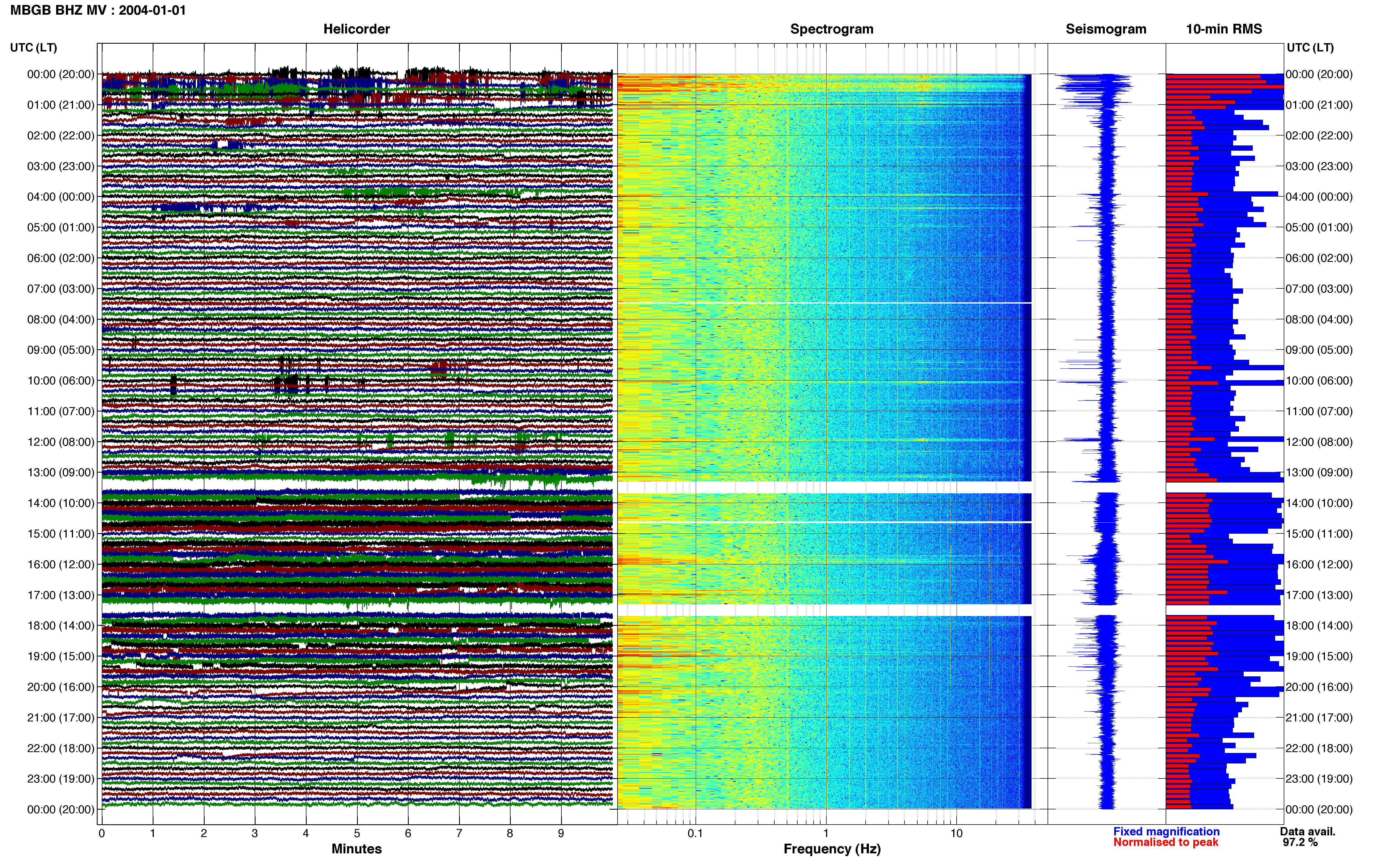The width and height of the screenshot is (1388, 868).
Task: Click the left time label '12:00 (08:00)'
Action: click(61, 442)
